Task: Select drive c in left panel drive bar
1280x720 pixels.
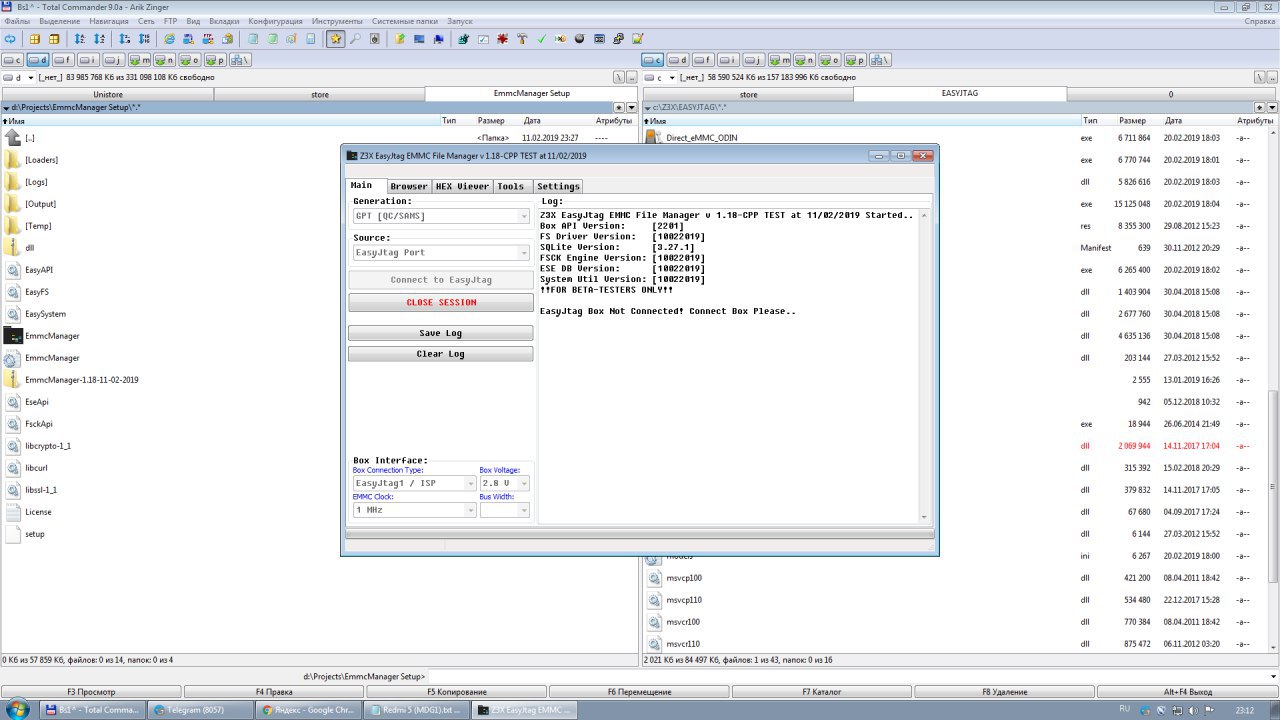Action: pyautogui.click(x=13, y=60)
